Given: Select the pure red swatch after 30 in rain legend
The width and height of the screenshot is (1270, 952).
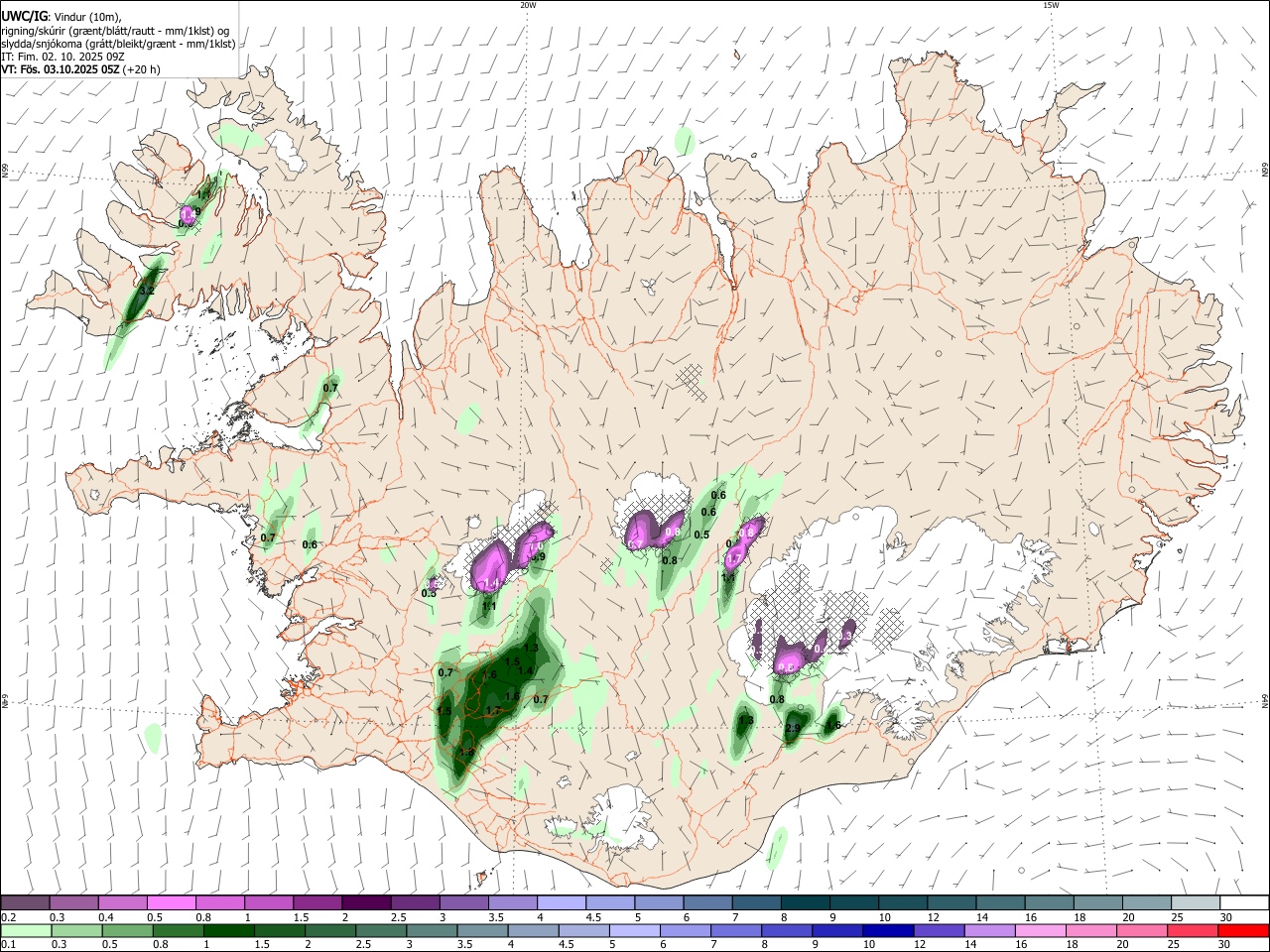Looking at the screenshot, I should 1244,930.
